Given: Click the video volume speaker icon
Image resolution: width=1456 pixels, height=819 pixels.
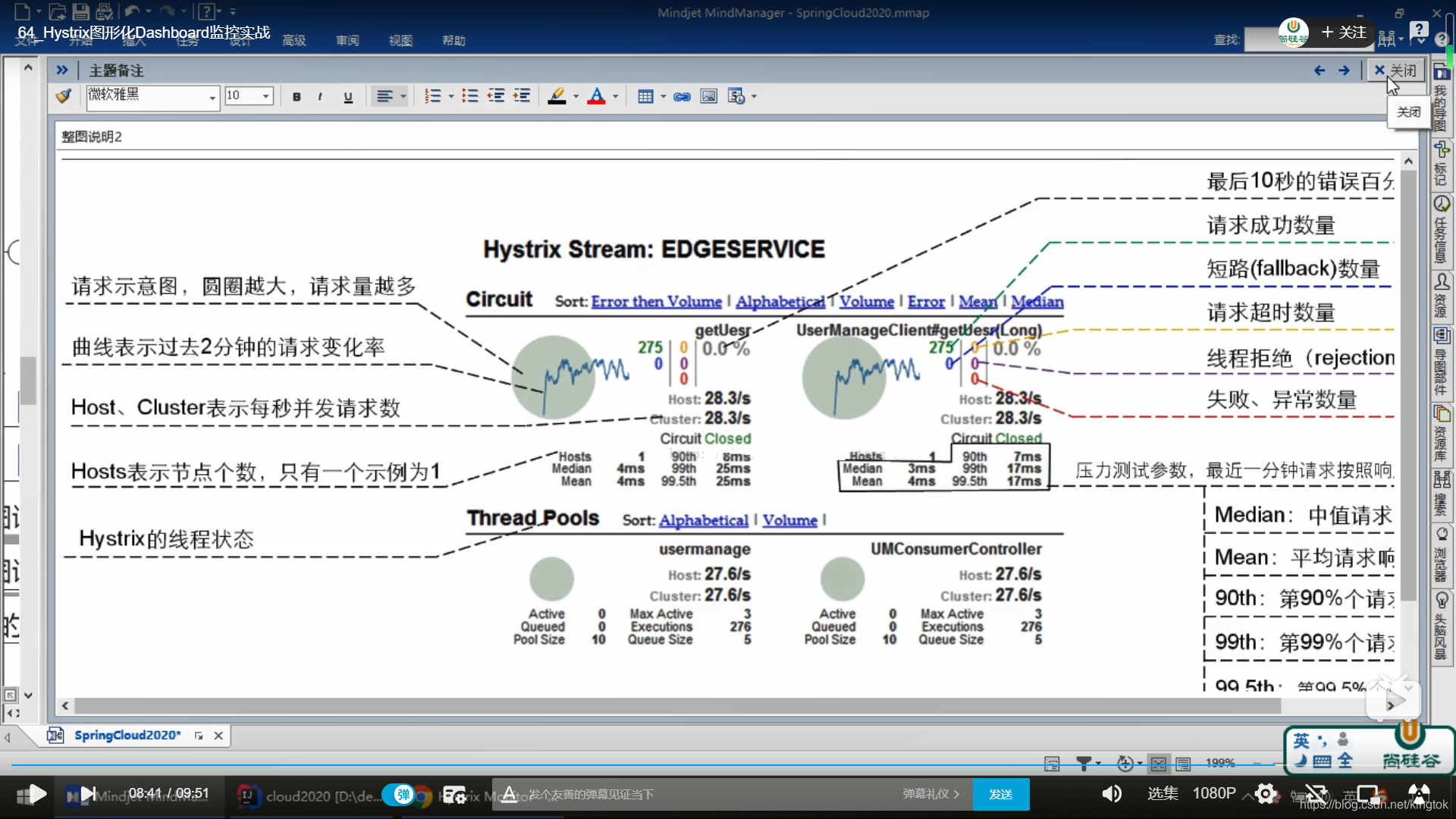Looking at the screenshot, I should click(1112, 794).
